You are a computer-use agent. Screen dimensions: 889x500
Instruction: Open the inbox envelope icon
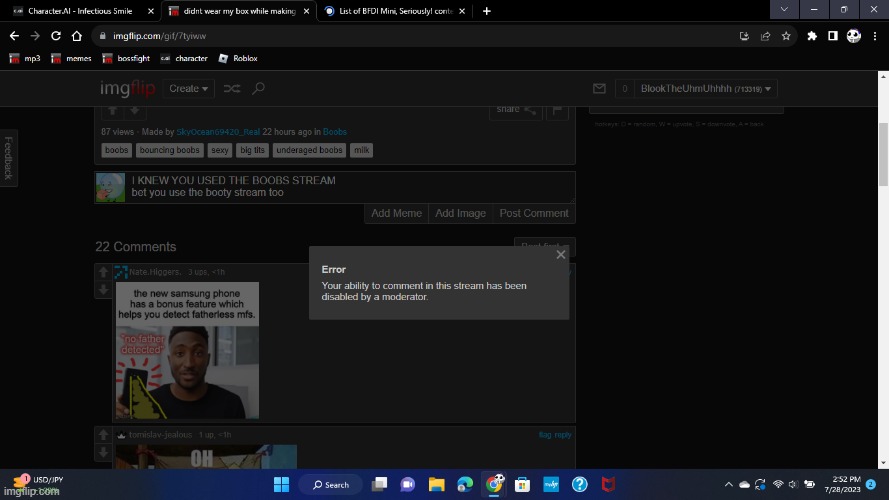[599, 89]
